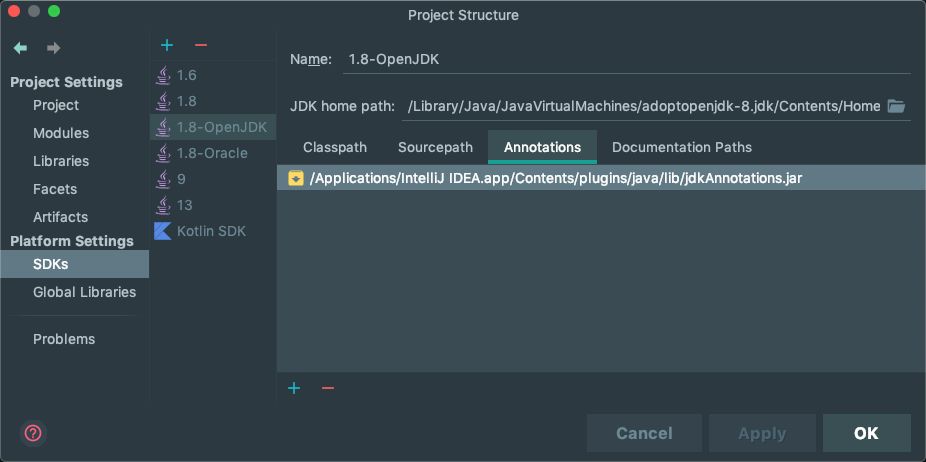Open Project settings
The width and height of the screenshot is (926, 462).
coord(56,105)
